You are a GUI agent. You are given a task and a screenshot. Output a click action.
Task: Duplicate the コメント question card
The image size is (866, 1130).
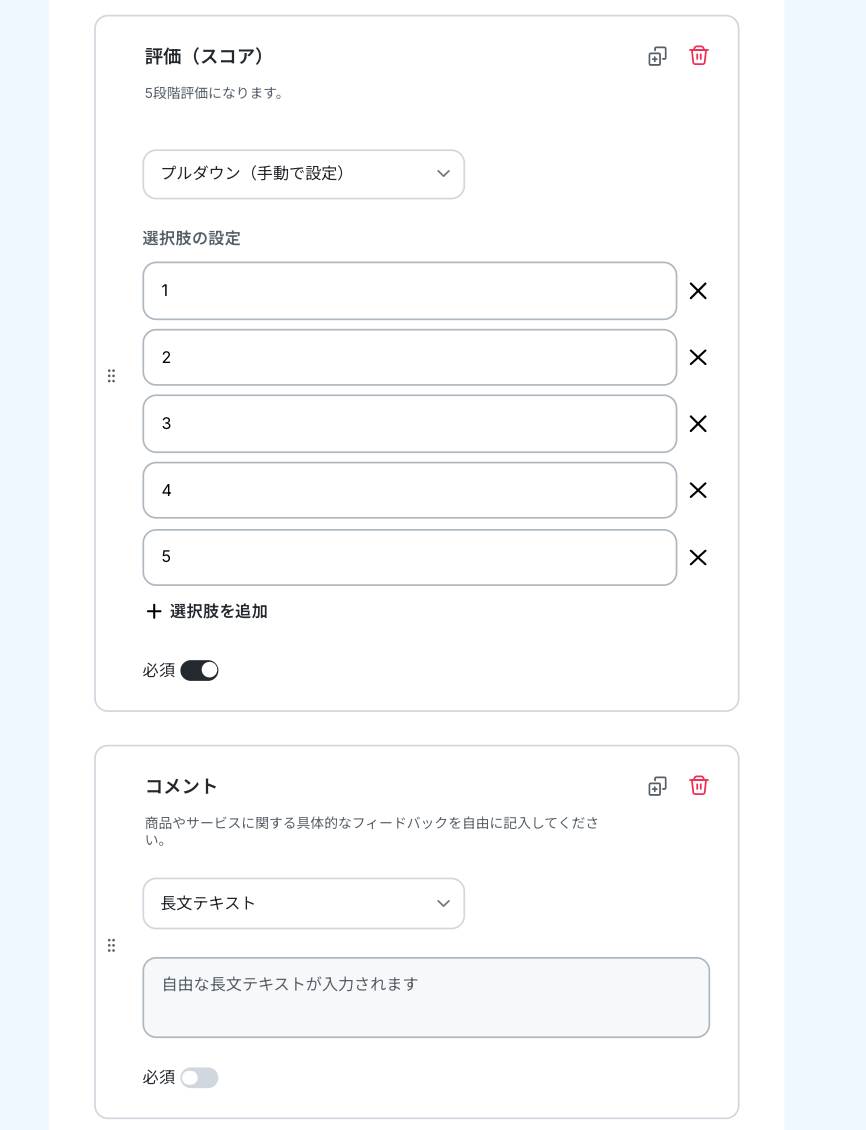657,786
